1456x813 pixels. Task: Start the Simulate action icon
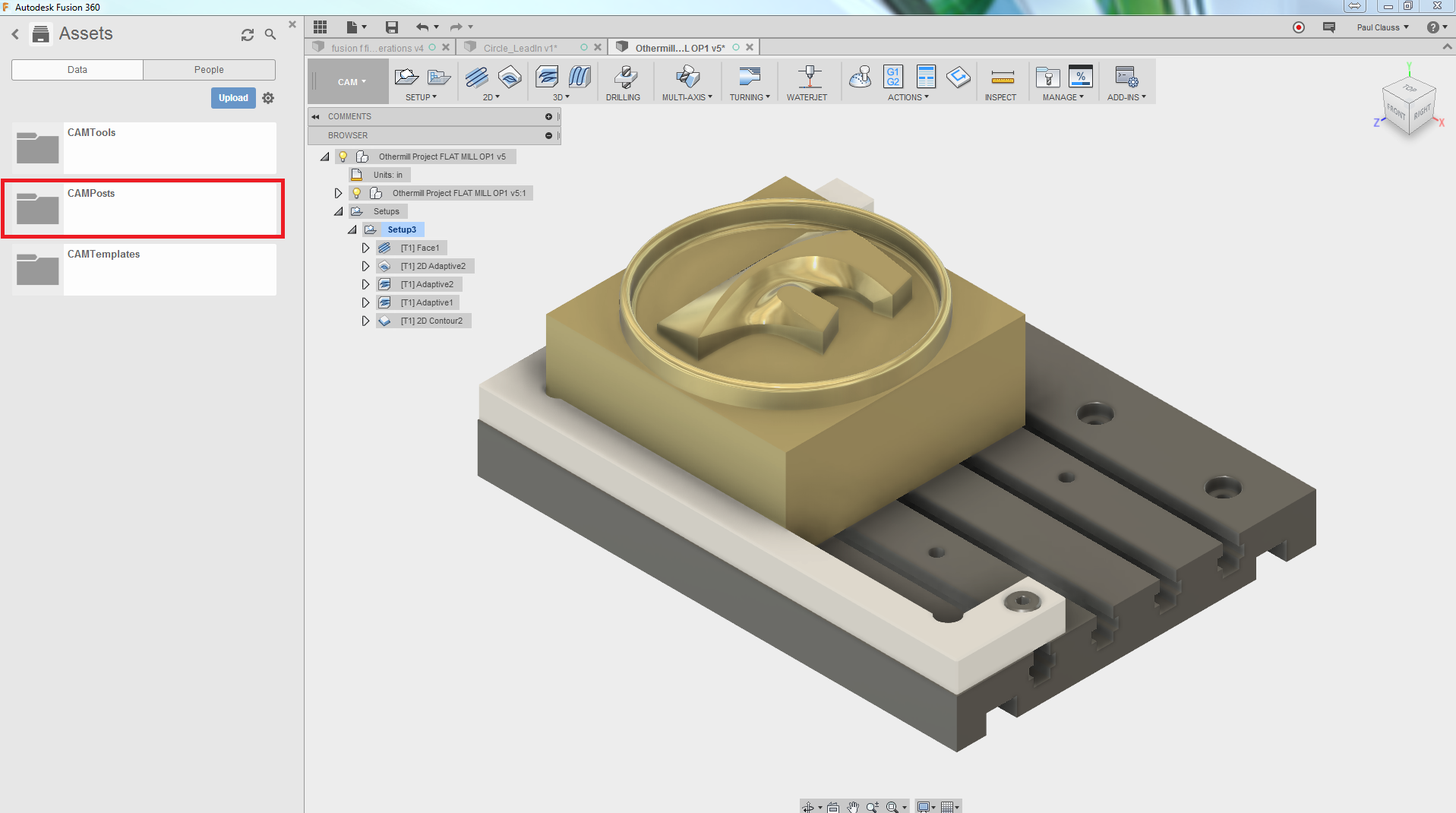pyautogui.click(x=861, y=77)
